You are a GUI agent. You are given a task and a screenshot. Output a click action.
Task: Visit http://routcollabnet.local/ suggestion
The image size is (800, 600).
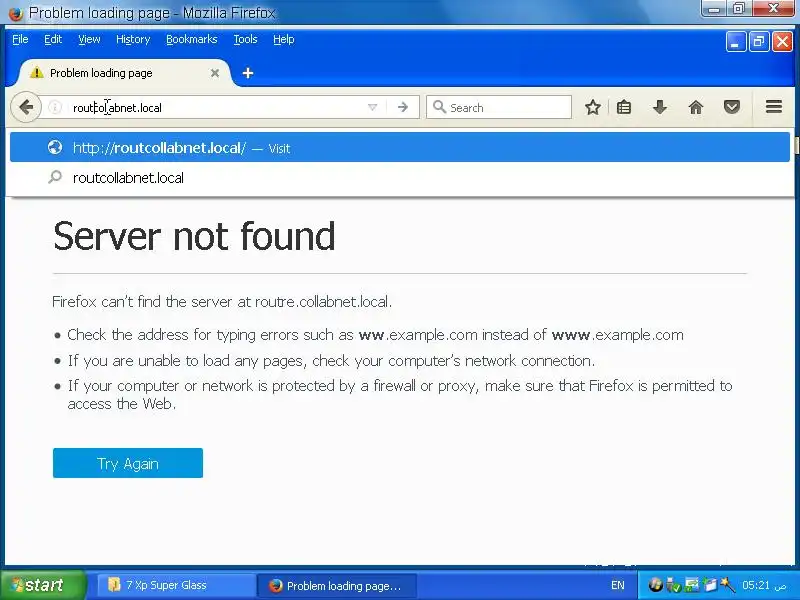coord(399,147)
